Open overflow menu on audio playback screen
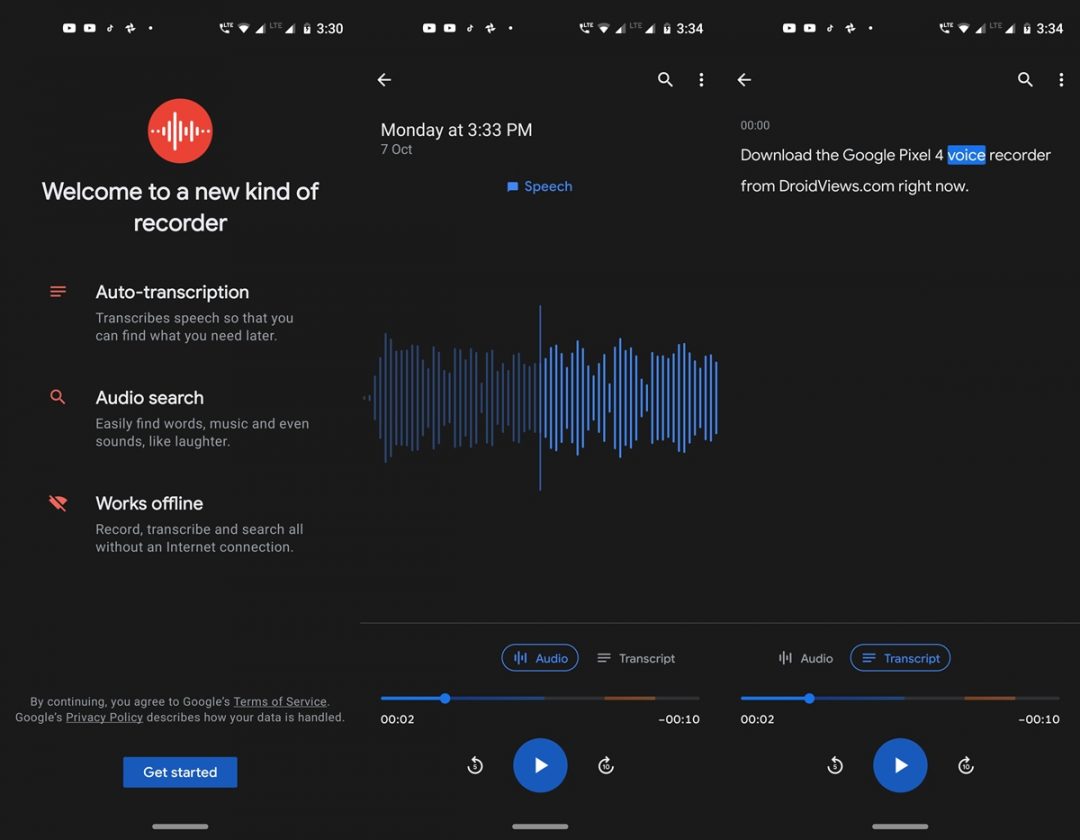 click(701, 80)
